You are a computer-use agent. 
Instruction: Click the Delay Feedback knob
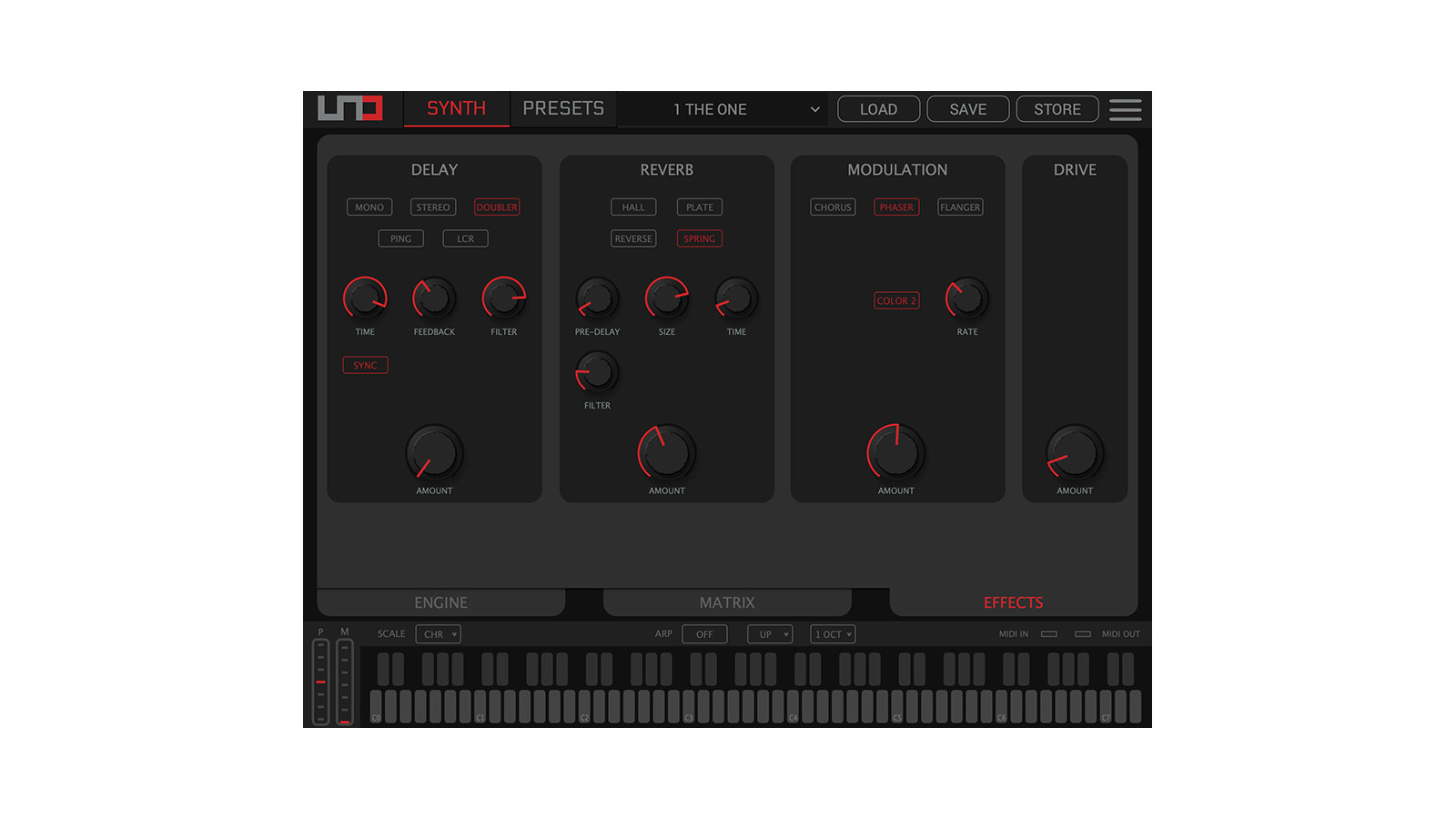tap(434, 298)
